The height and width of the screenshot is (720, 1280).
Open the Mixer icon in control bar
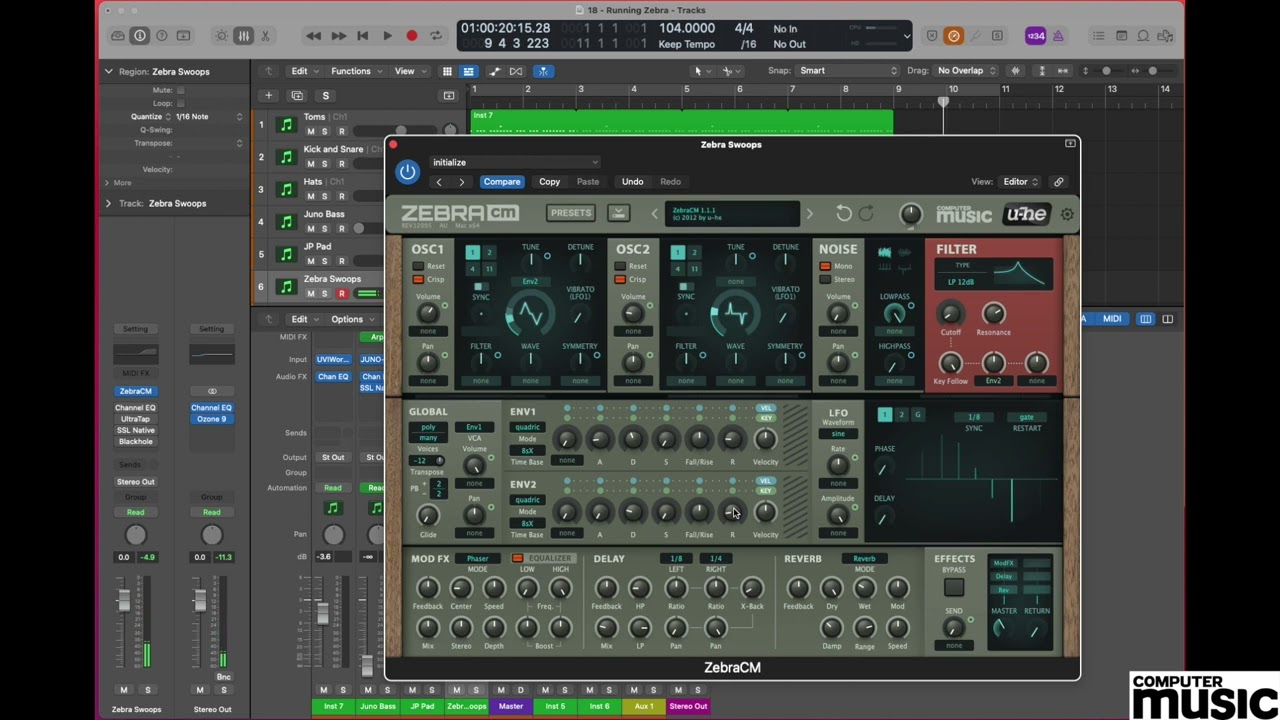243,36
